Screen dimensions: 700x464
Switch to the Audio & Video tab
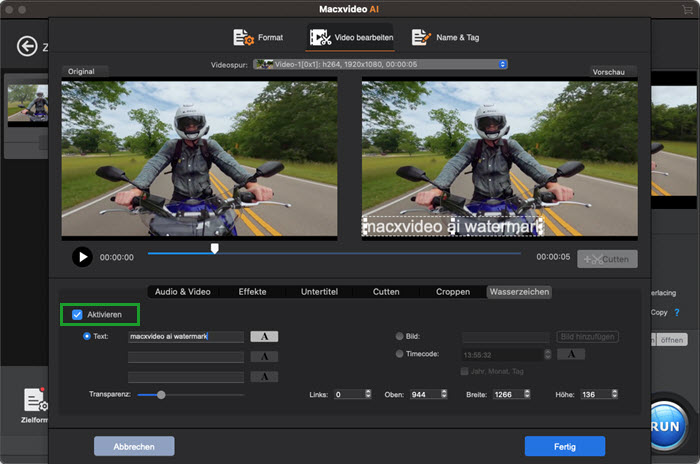(183, 292)
